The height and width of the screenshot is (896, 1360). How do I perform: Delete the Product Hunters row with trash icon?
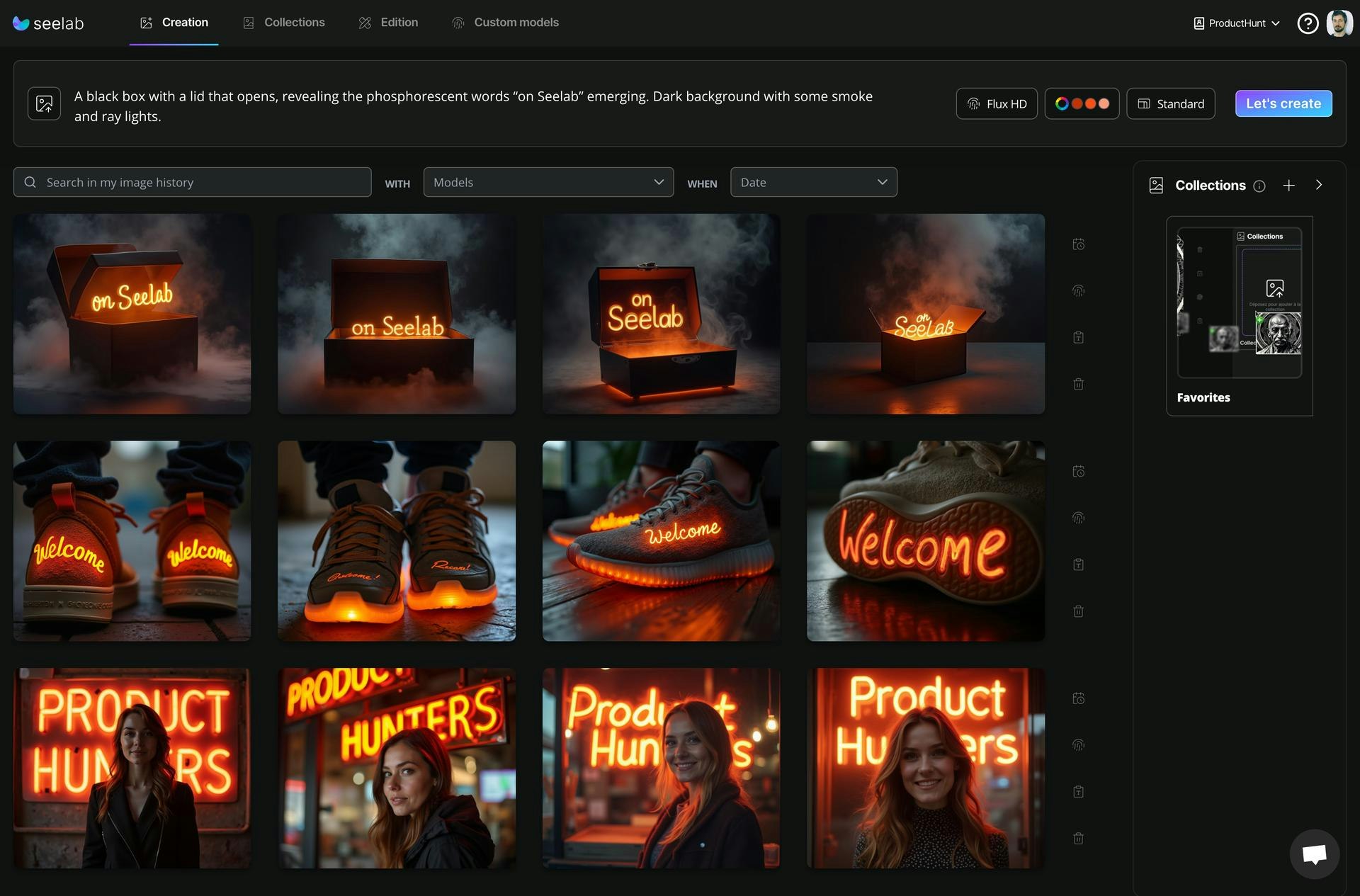coord(1078,839)
